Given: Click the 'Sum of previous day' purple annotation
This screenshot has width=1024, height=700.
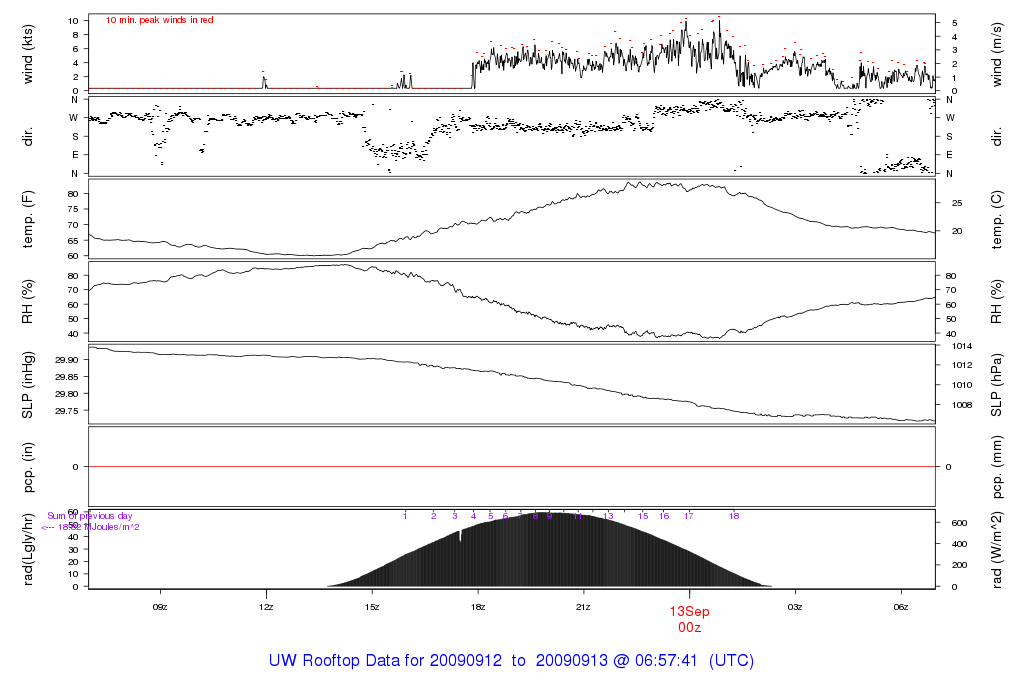Looking at the screenshot, I should click(90, 516).
